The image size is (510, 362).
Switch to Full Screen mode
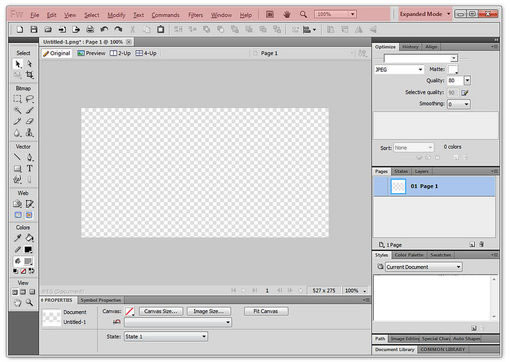(32, 292)
